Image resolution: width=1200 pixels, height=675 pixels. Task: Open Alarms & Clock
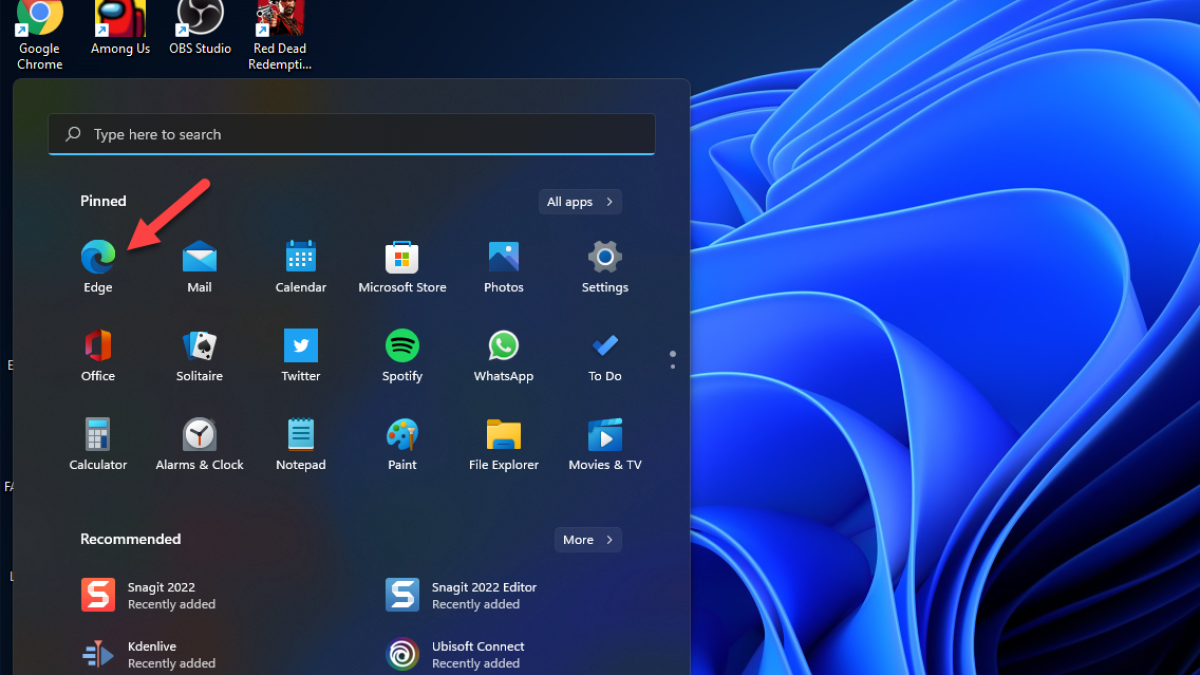(199, 444)
